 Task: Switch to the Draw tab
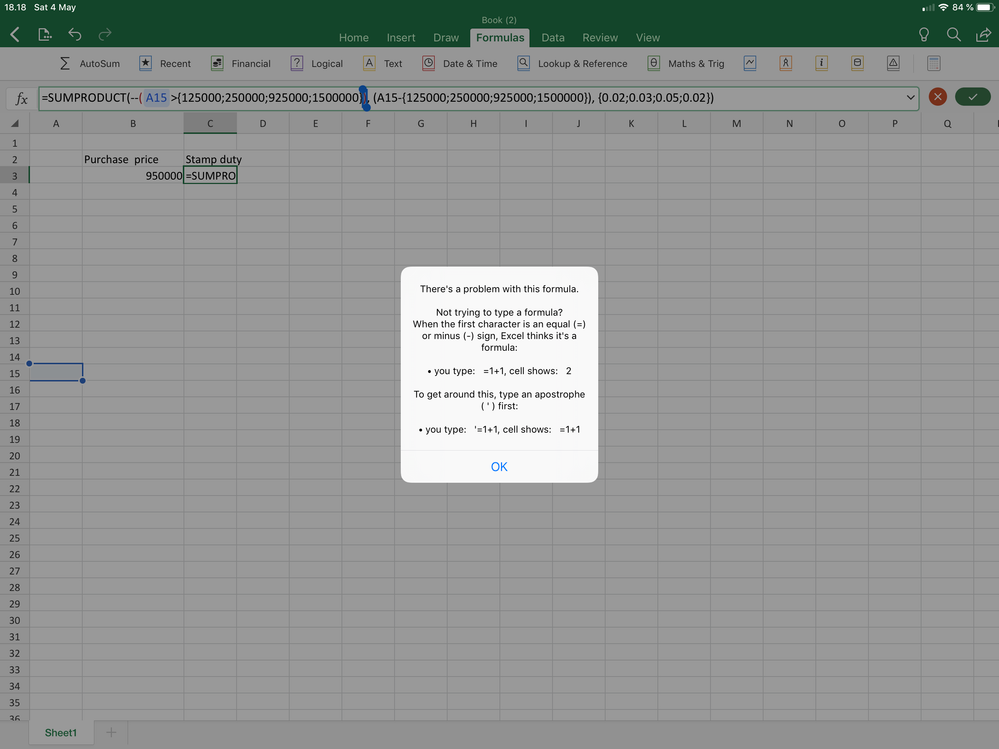(446, 38)
